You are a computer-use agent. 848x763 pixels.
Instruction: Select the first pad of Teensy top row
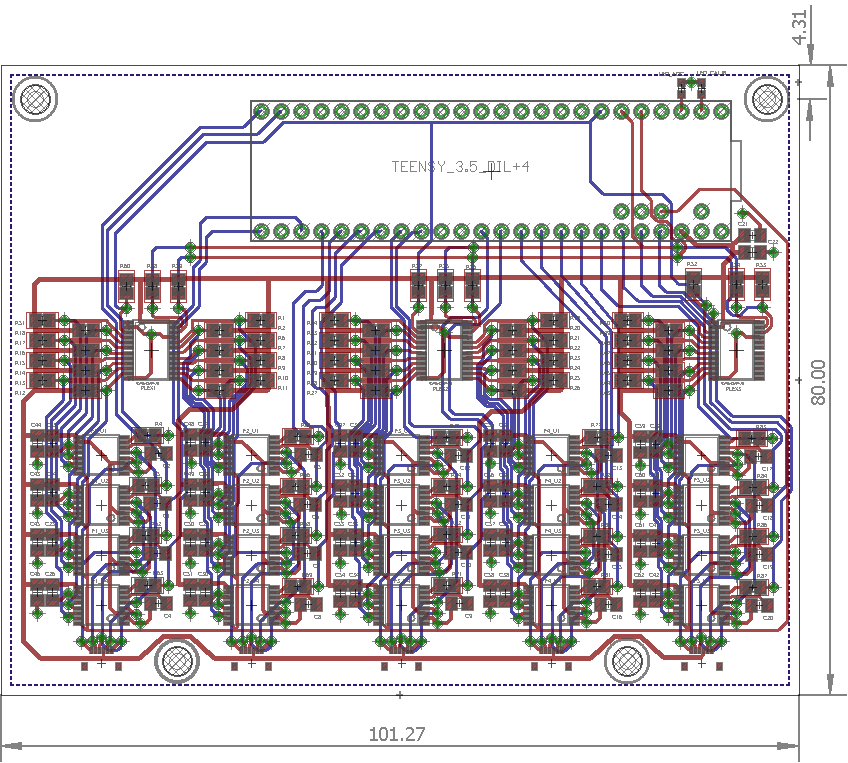(261, 111)
